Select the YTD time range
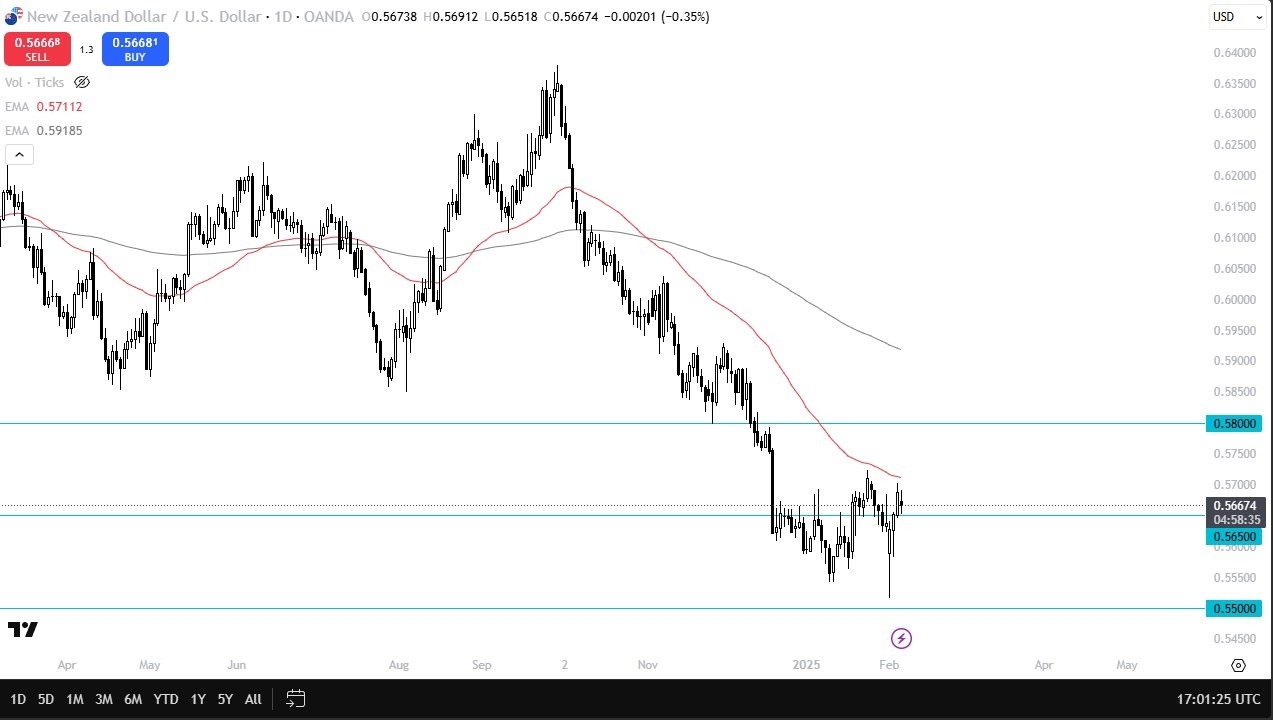This screenshot has width=1273, height=720. [166, 699]
